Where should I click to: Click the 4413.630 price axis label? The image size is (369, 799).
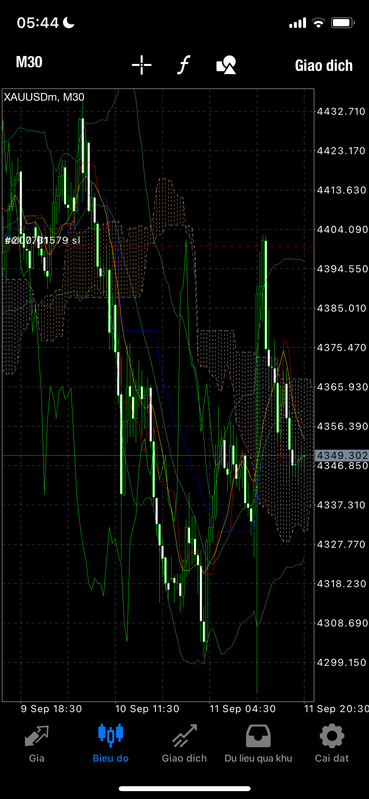(x=341, y=190)
